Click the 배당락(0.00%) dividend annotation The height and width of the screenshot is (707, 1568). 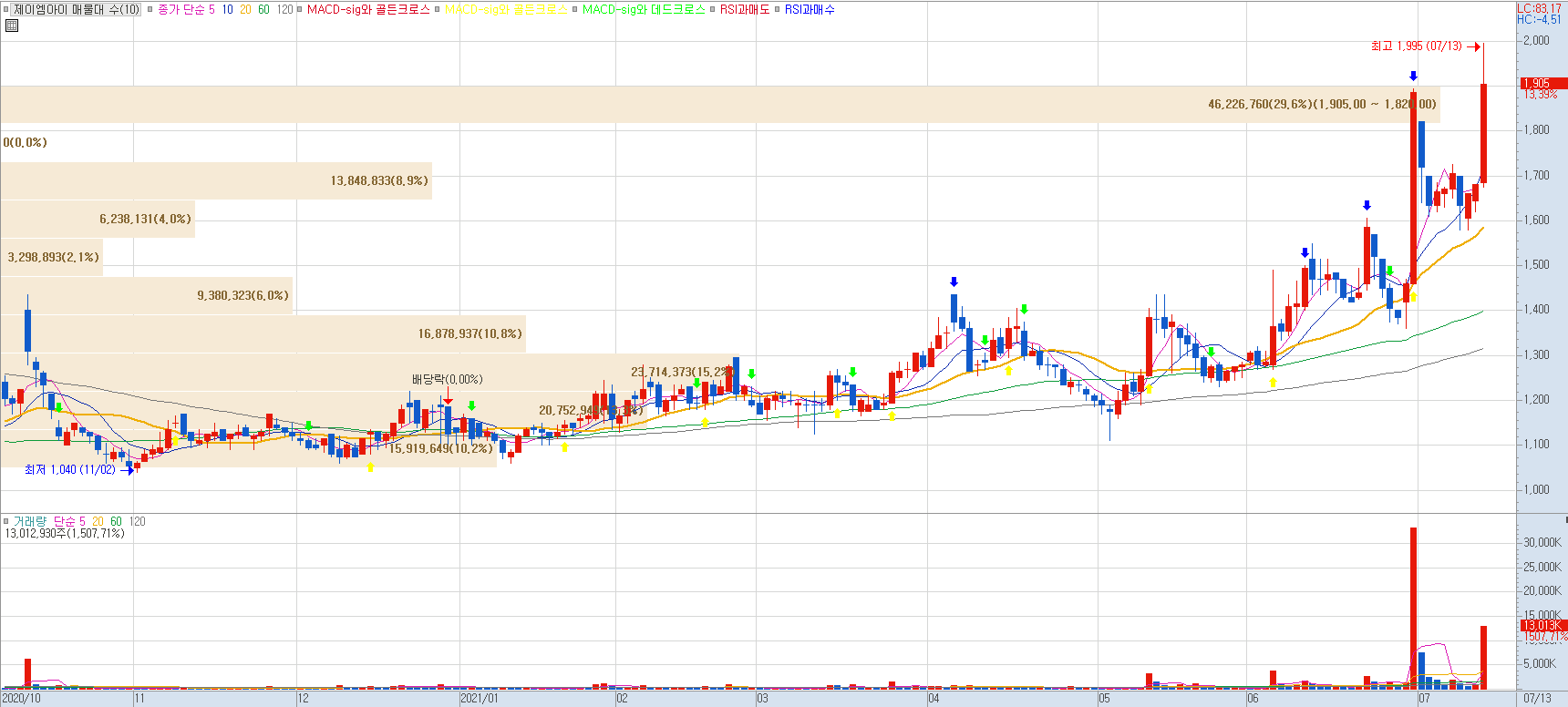coord(448,380)
